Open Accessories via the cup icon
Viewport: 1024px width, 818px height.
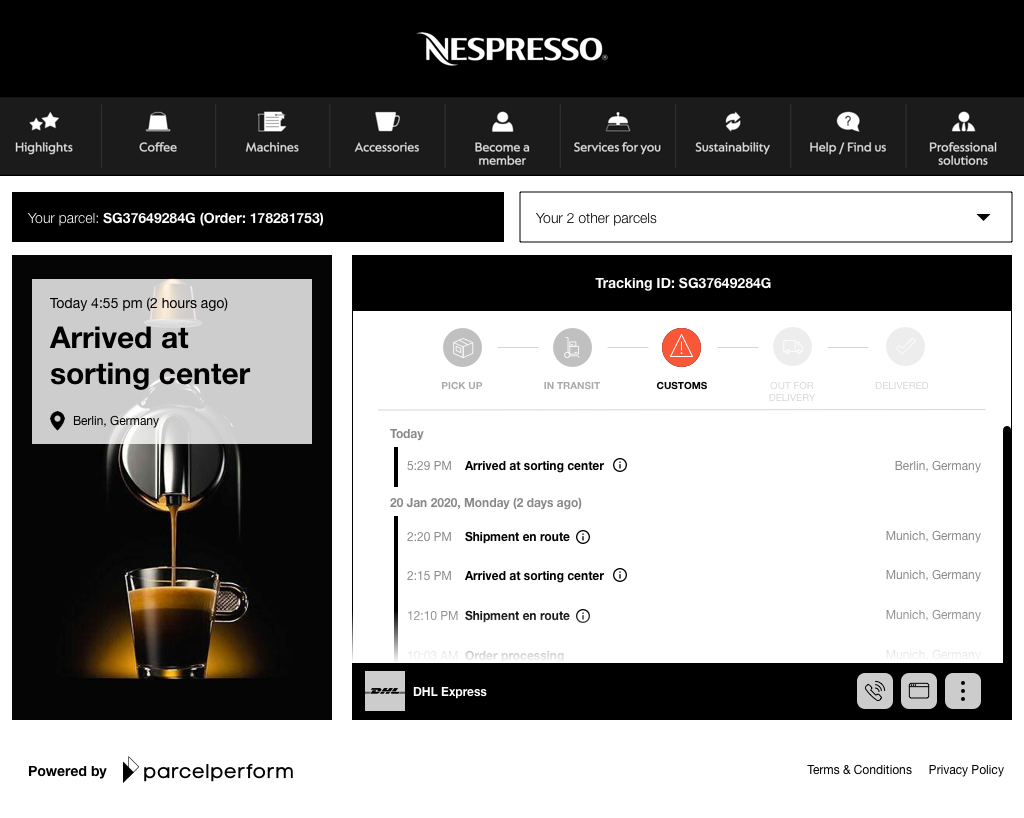click(387, 121)
